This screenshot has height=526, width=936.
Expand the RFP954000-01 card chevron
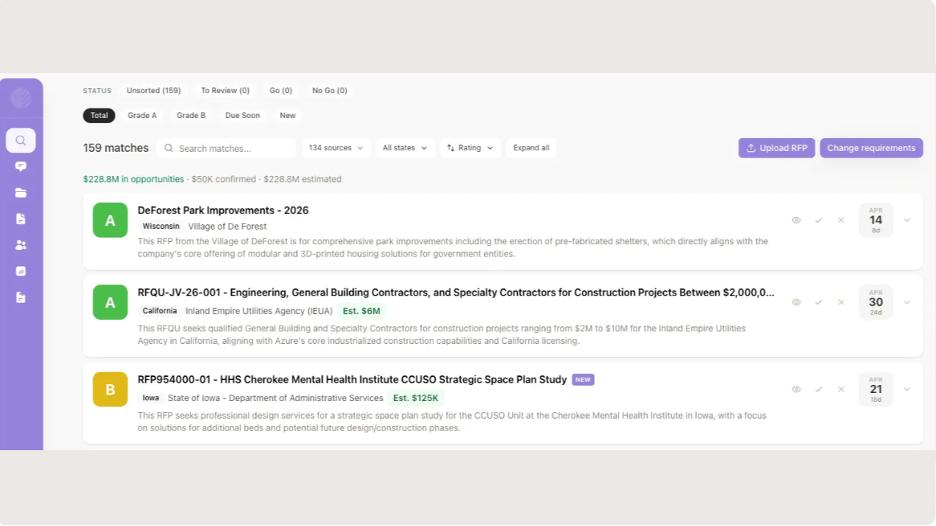(x=907, y=389)
